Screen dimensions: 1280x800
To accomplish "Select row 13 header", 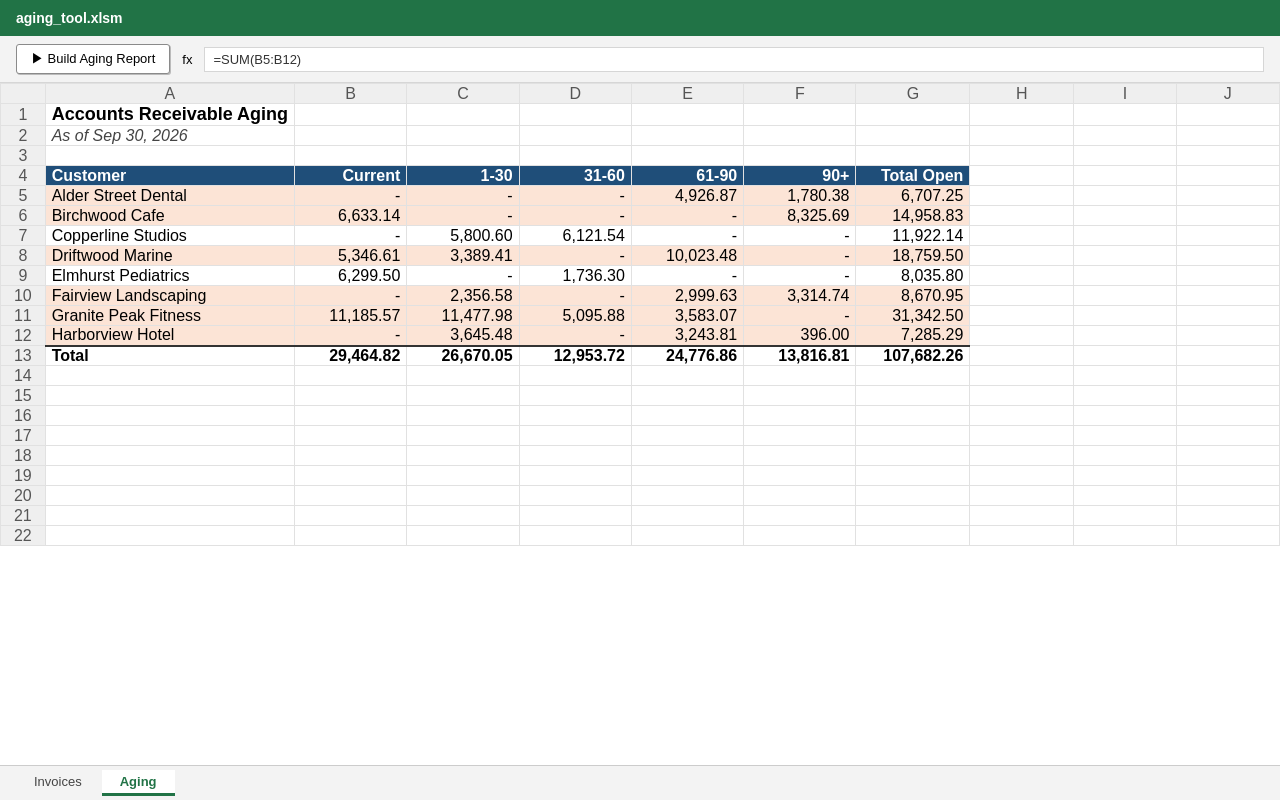I will pos(23,356).
